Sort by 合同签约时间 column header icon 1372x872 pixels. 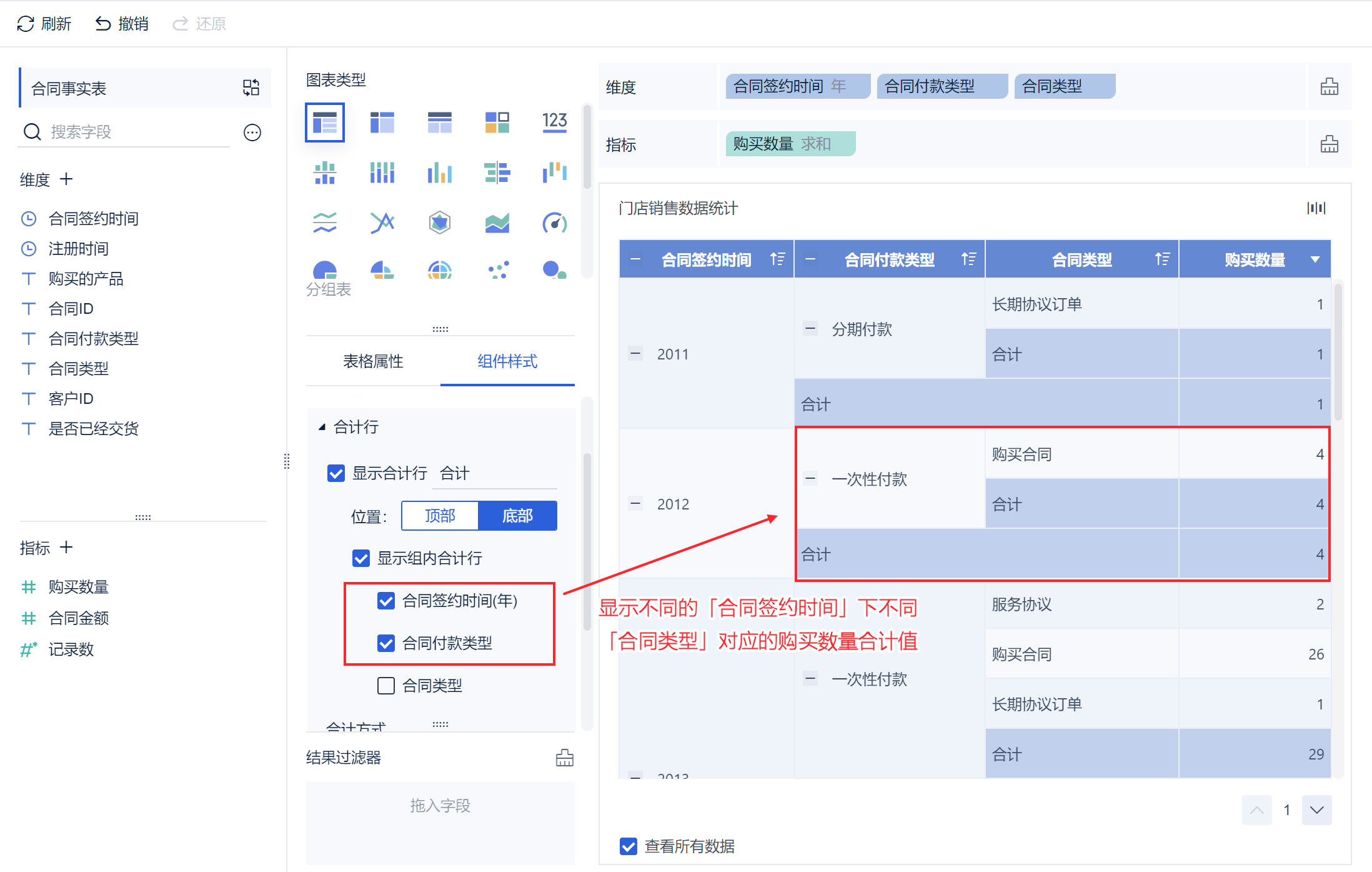pos(777,259)
